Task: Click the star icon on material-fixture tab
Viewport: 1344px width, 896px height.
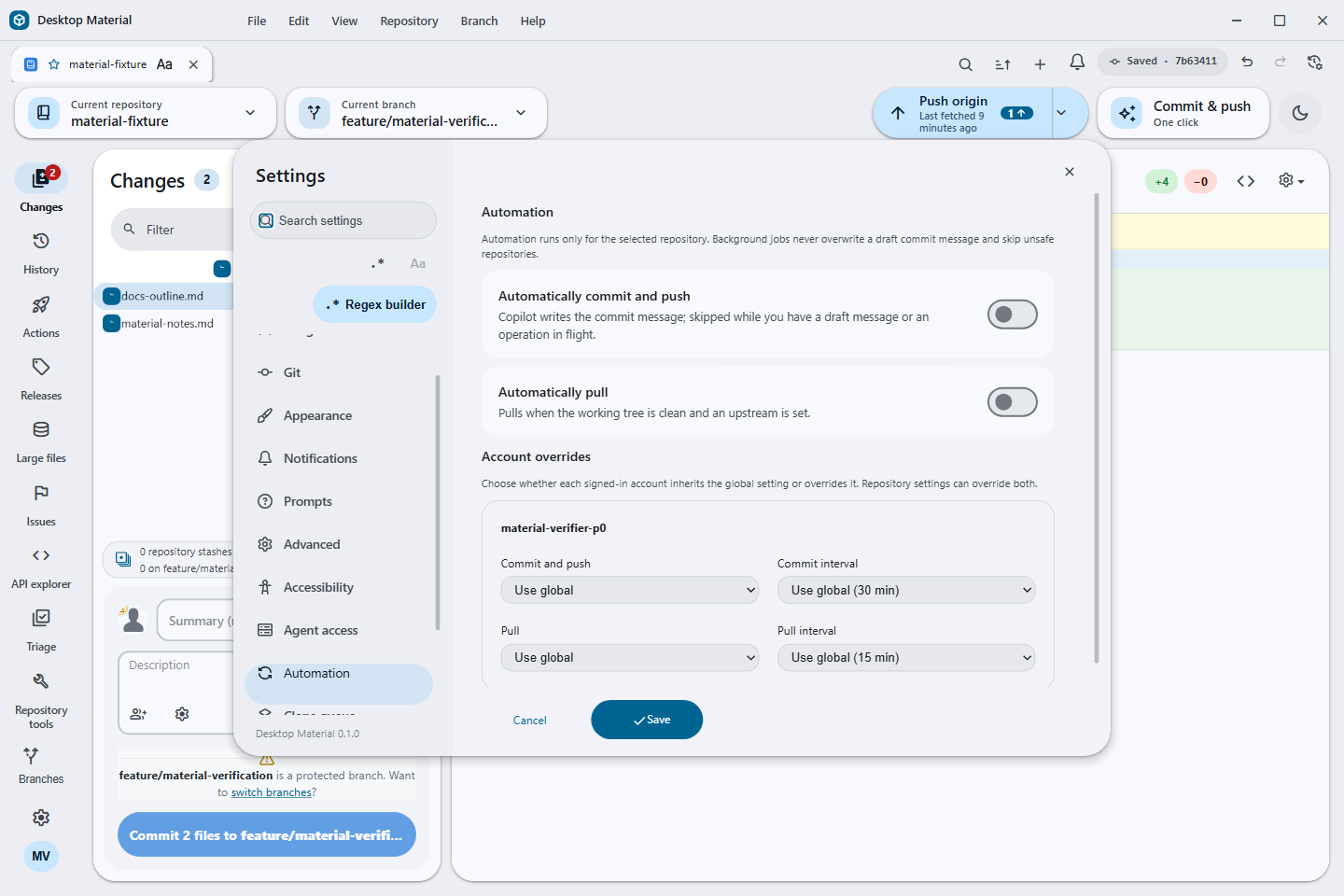Action: coord(54,64)
